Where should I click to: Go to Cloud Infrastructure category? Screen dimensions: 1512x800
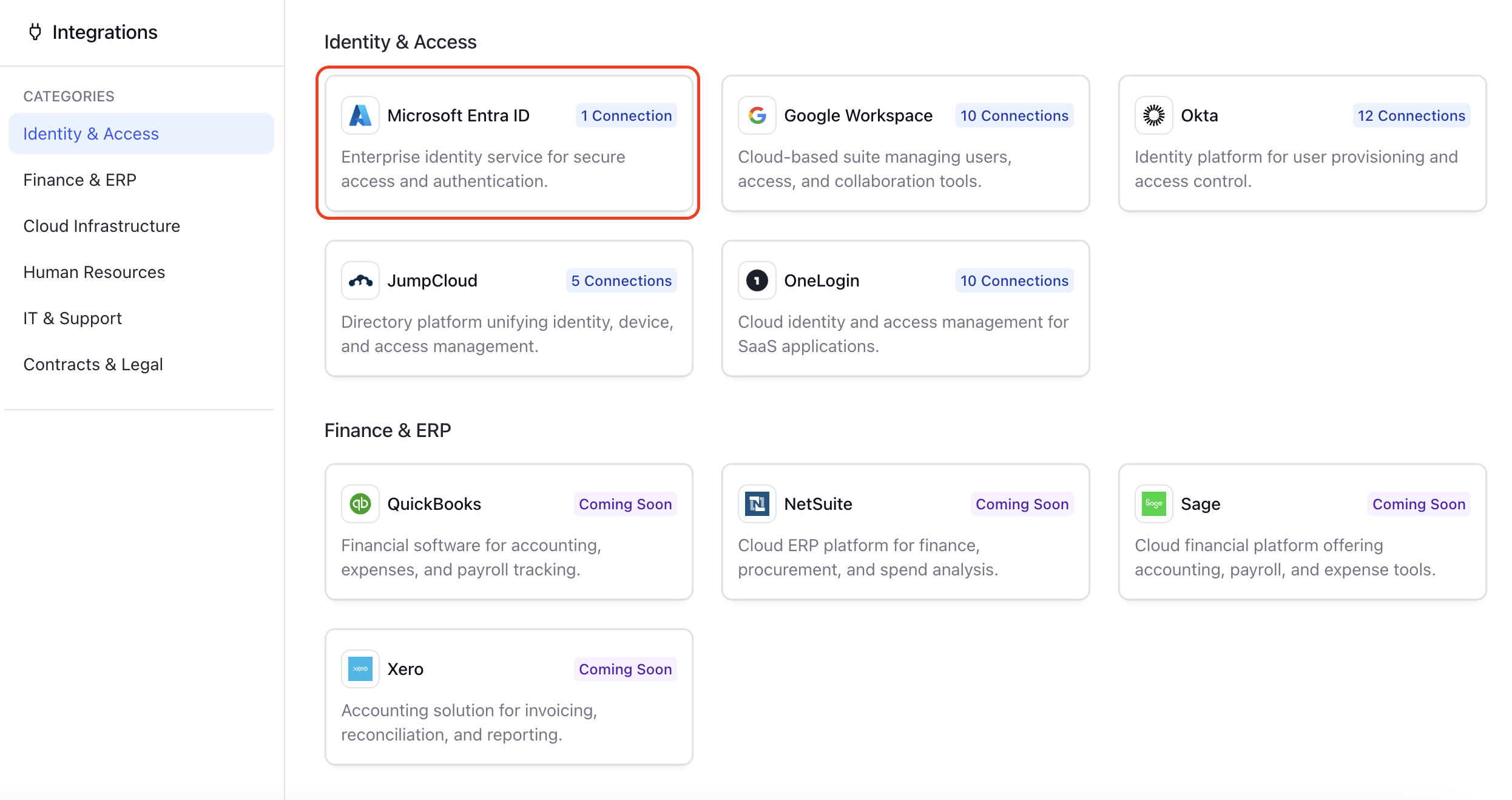pyautogui.click(x=141, y=226)
